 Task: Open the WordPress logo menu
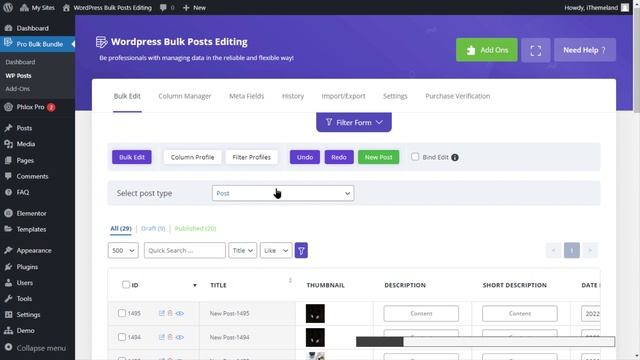click(8, 7)
